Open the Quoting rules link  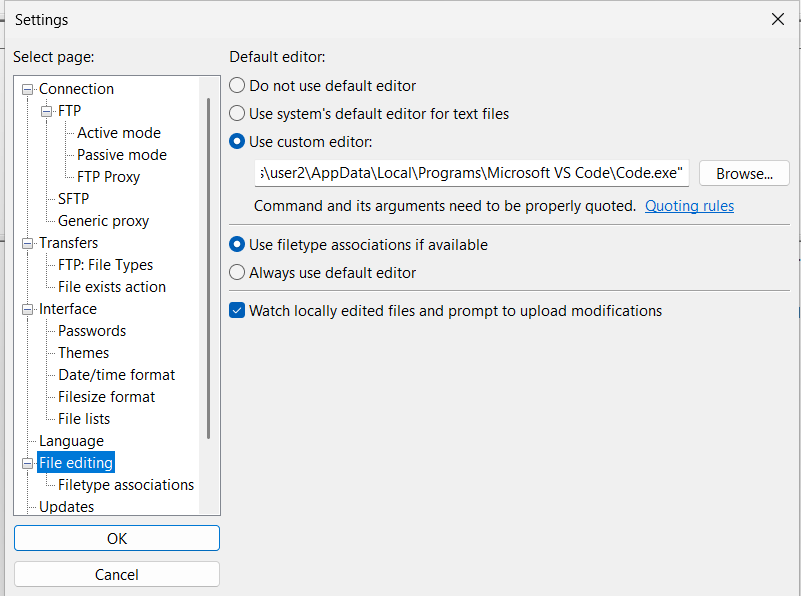point(690,206)
